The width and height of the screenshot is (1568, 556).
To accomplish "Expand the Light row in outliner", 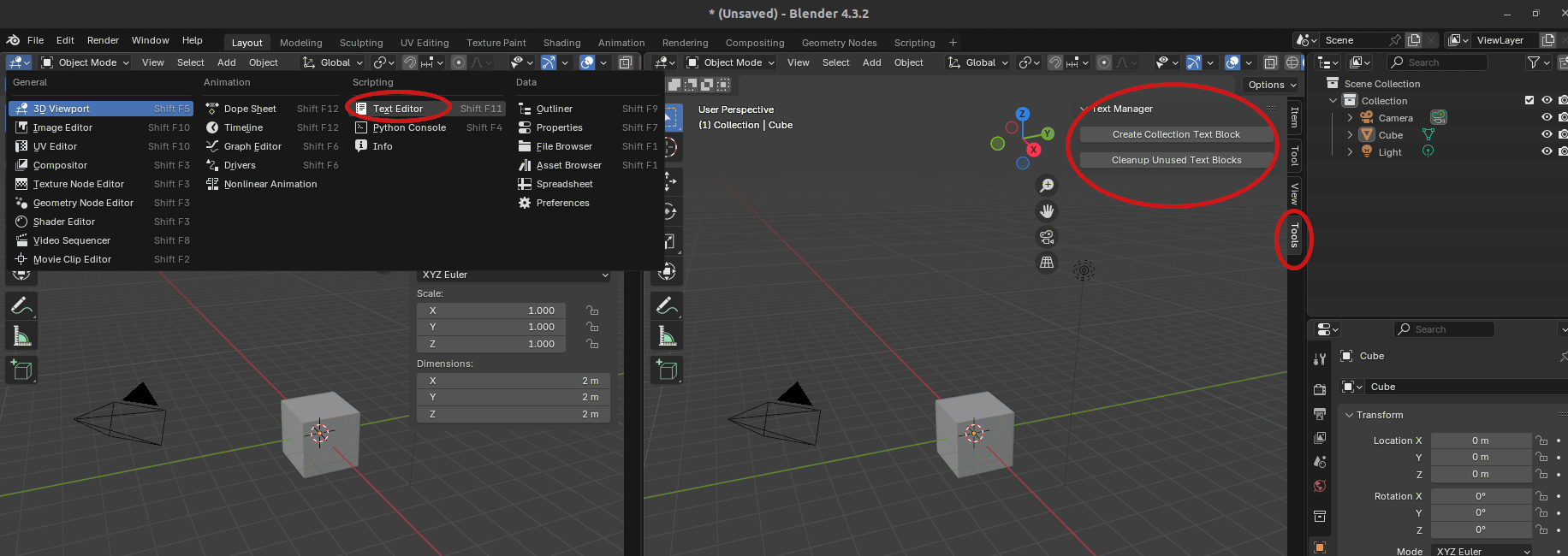I will (1350, 151).
